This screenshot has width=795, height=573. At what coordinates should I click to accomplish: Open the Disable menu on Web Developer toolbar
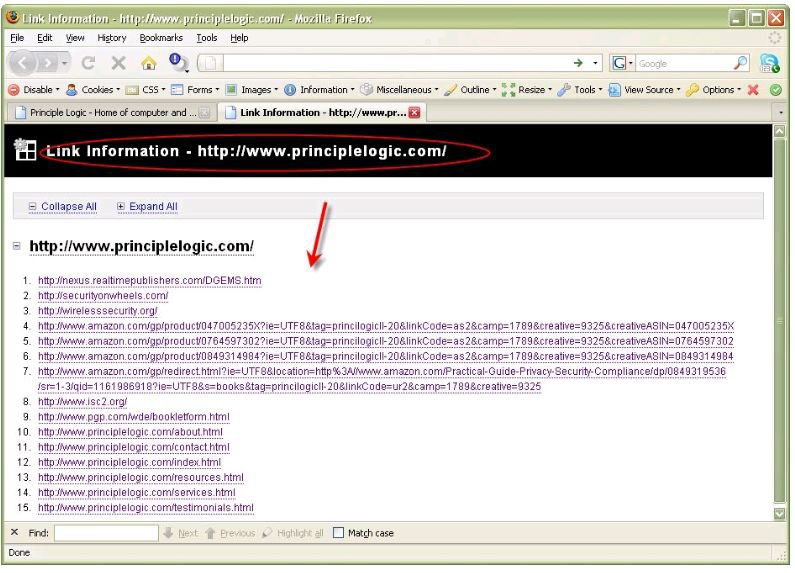[34, 90]
